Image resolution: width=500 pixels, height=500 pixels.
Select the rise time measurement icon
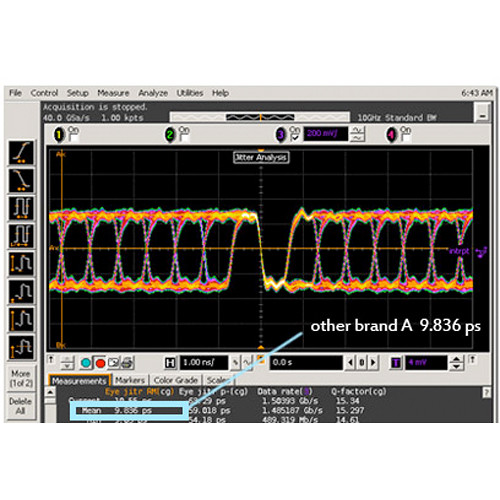coord(21,153)
